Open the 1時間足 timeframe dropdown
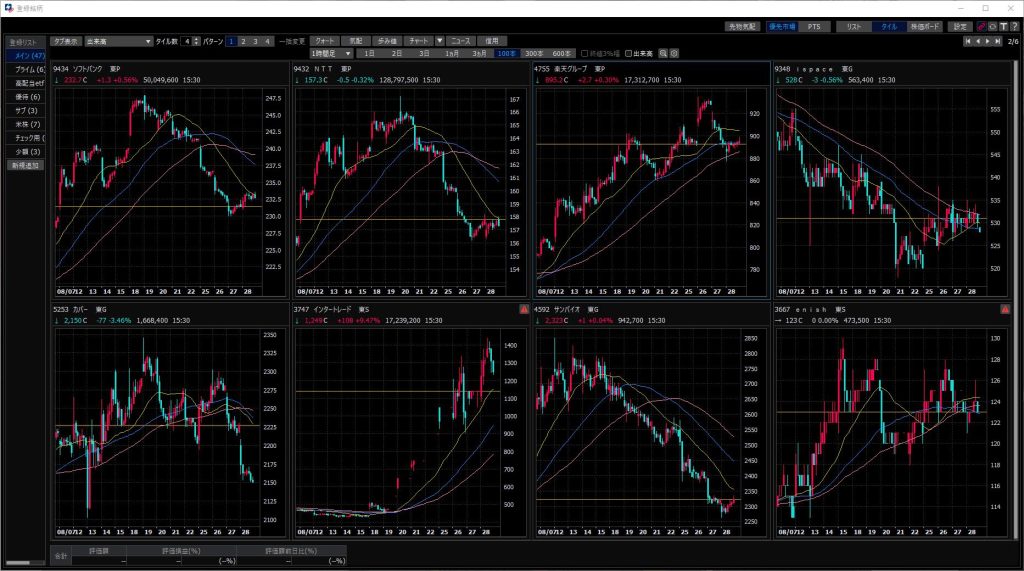 click(x=332, y=53)
